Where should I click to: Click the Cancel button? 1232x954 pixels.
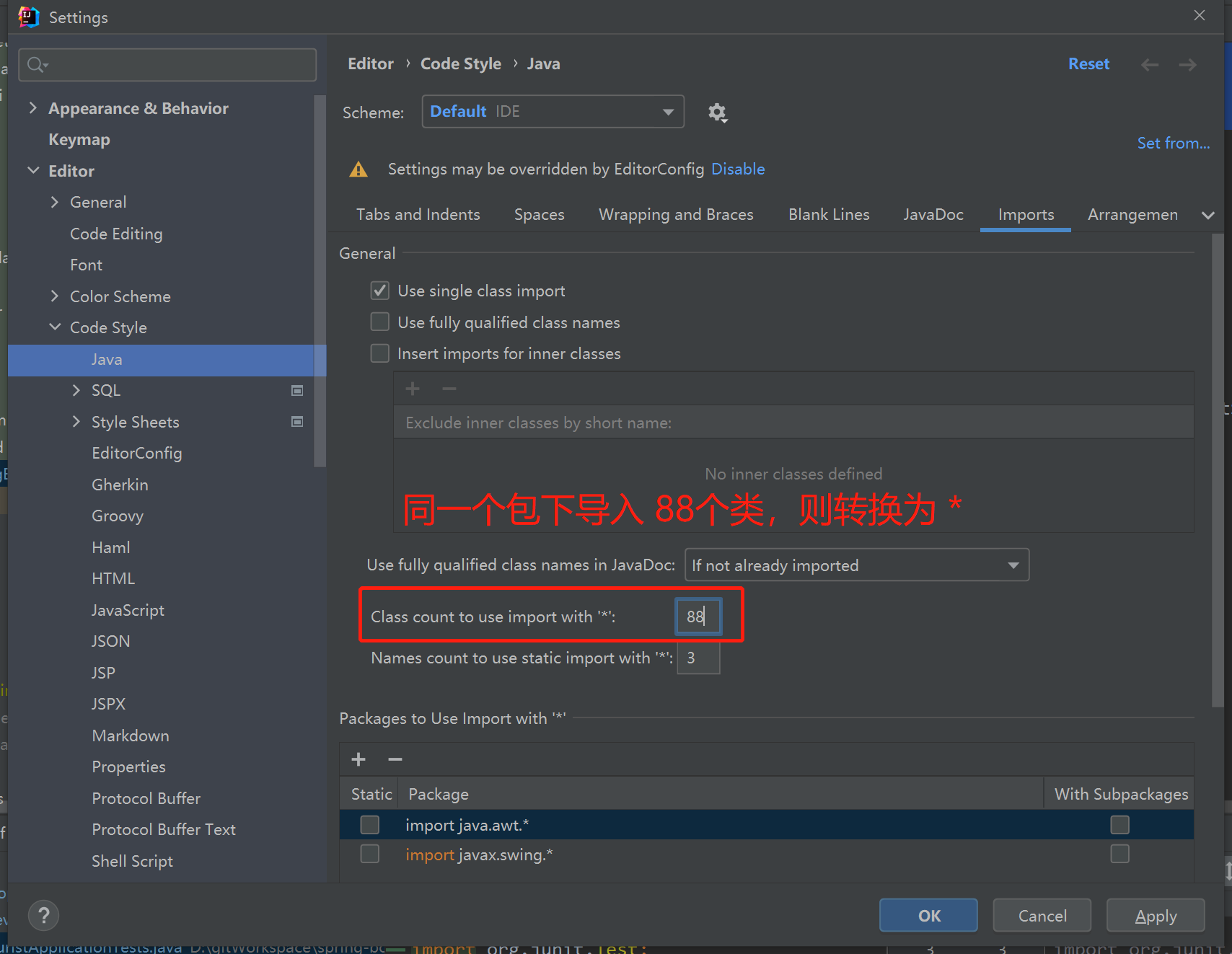[x=1042, y=915]
